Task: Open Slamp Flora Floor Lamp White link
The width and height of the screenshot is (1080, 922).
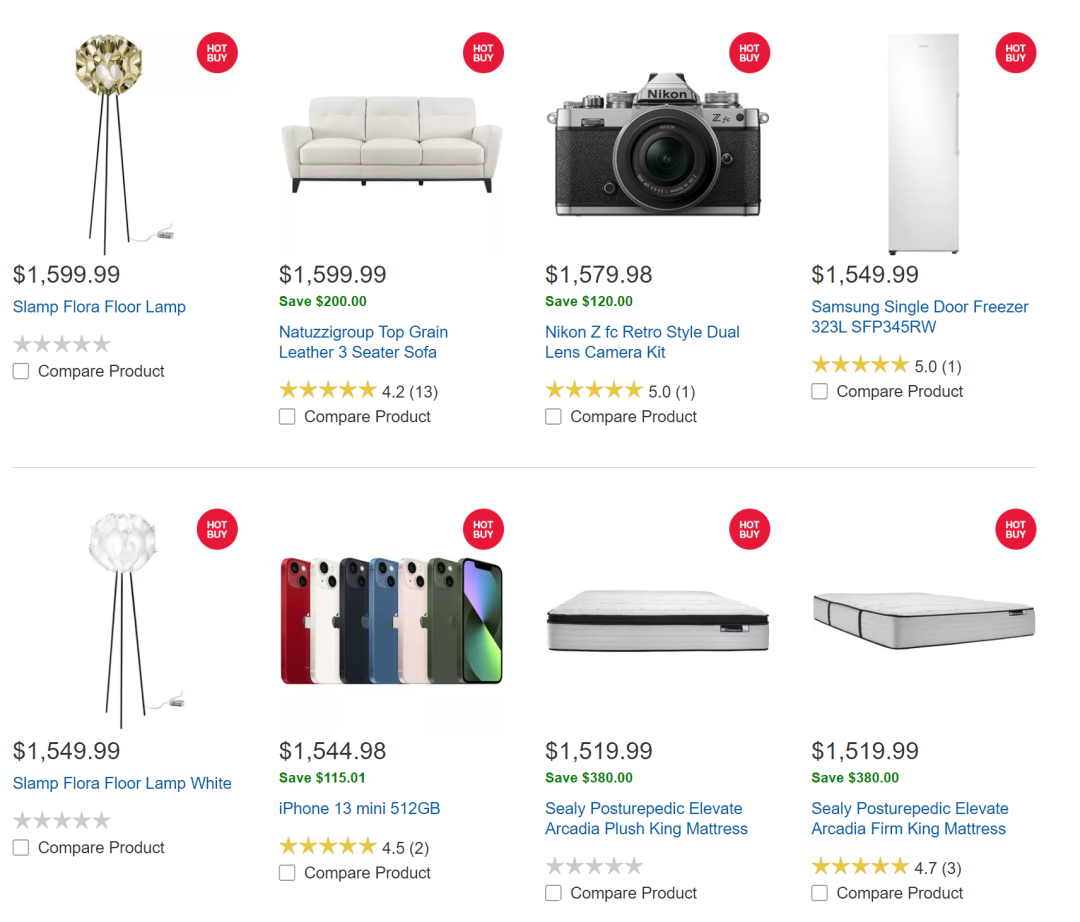Action: [x=122, y=784]
